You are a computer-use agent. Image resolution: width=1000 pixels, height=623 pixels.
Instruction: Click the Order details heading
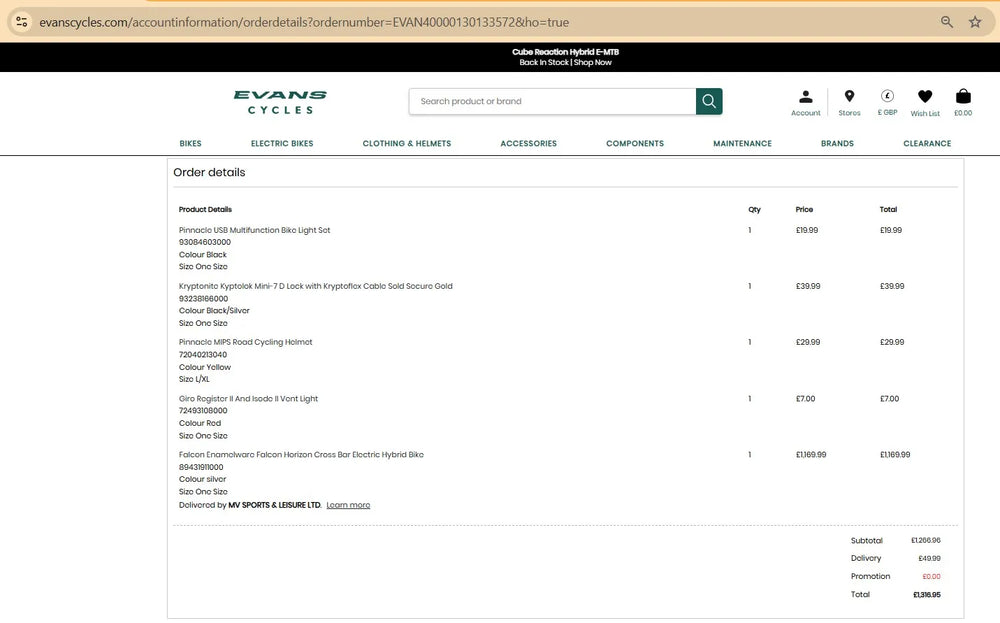[209, 172]
